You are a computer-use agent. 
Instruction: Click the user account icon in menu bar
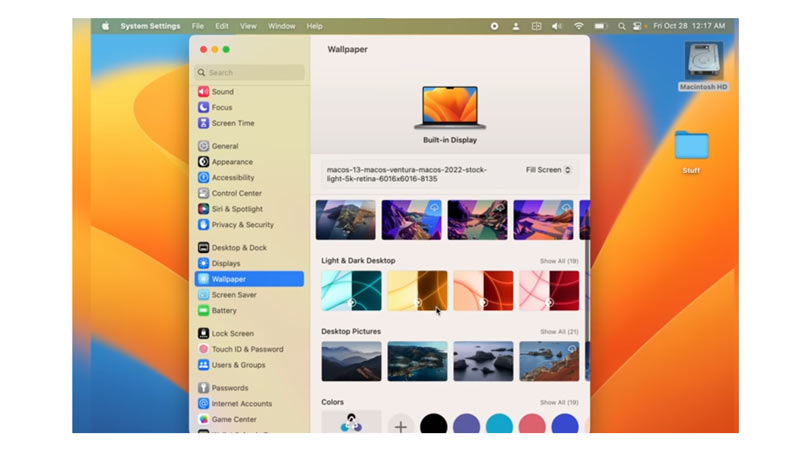516,26
